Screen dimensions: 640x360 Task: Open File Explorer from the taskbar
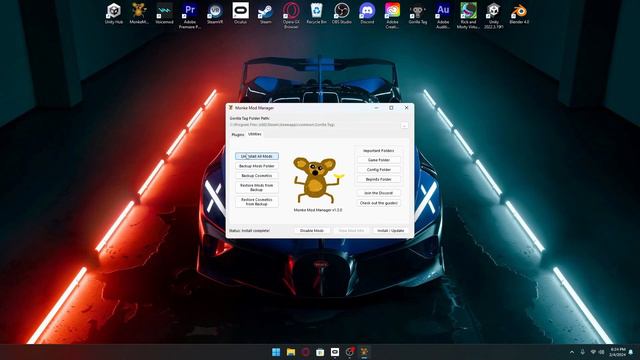tap(291, 352)
